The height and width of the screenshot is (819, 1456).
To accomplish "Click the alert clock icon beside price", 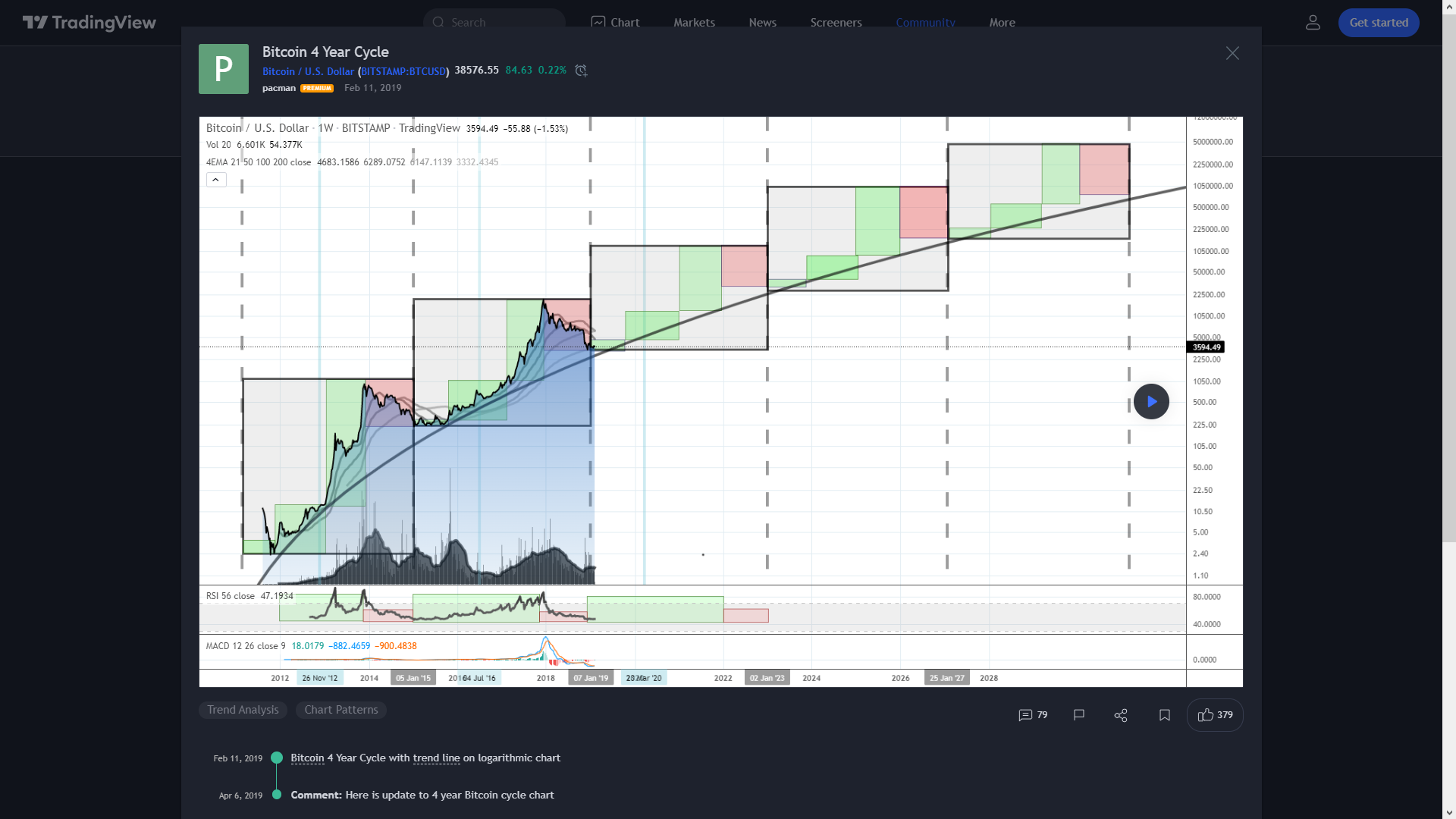I will [x=581, y=71].
